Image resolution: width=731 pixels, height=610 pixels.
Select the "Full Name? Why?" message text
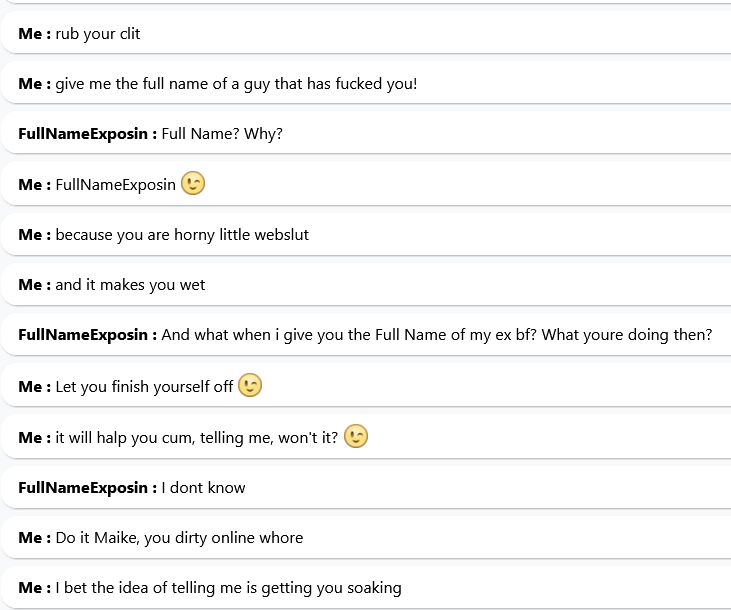(x=222, y=134)
